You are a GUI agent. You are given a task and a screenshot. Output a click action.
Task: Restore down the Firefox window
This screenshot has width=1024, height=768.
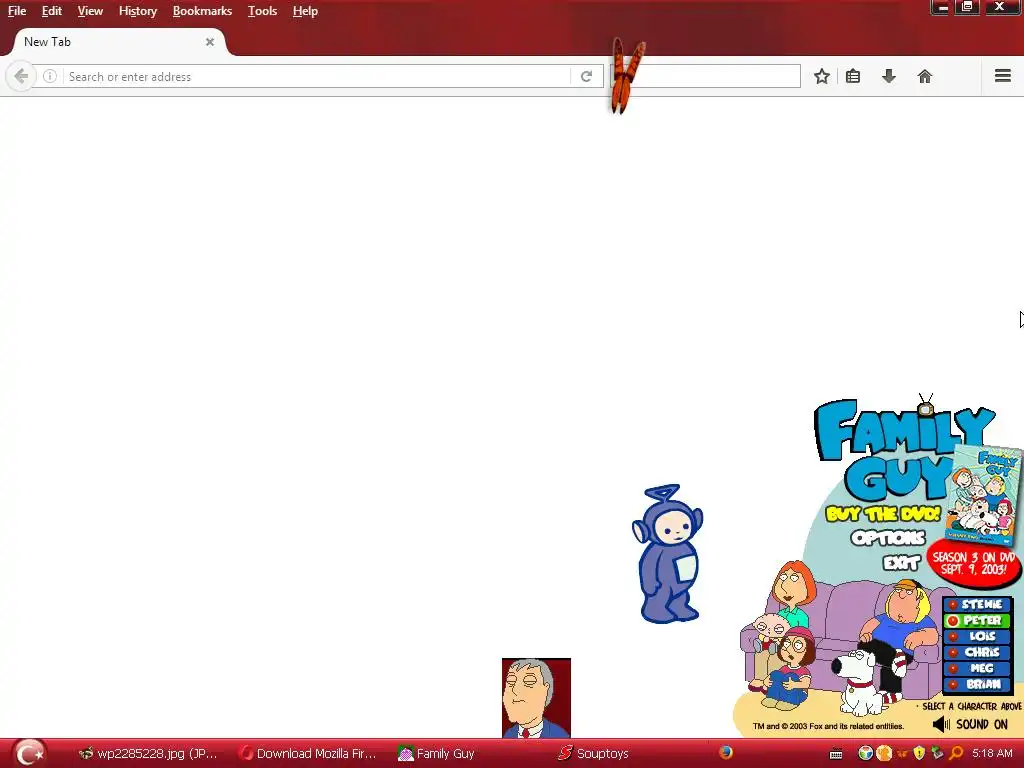tap(967, 7)
